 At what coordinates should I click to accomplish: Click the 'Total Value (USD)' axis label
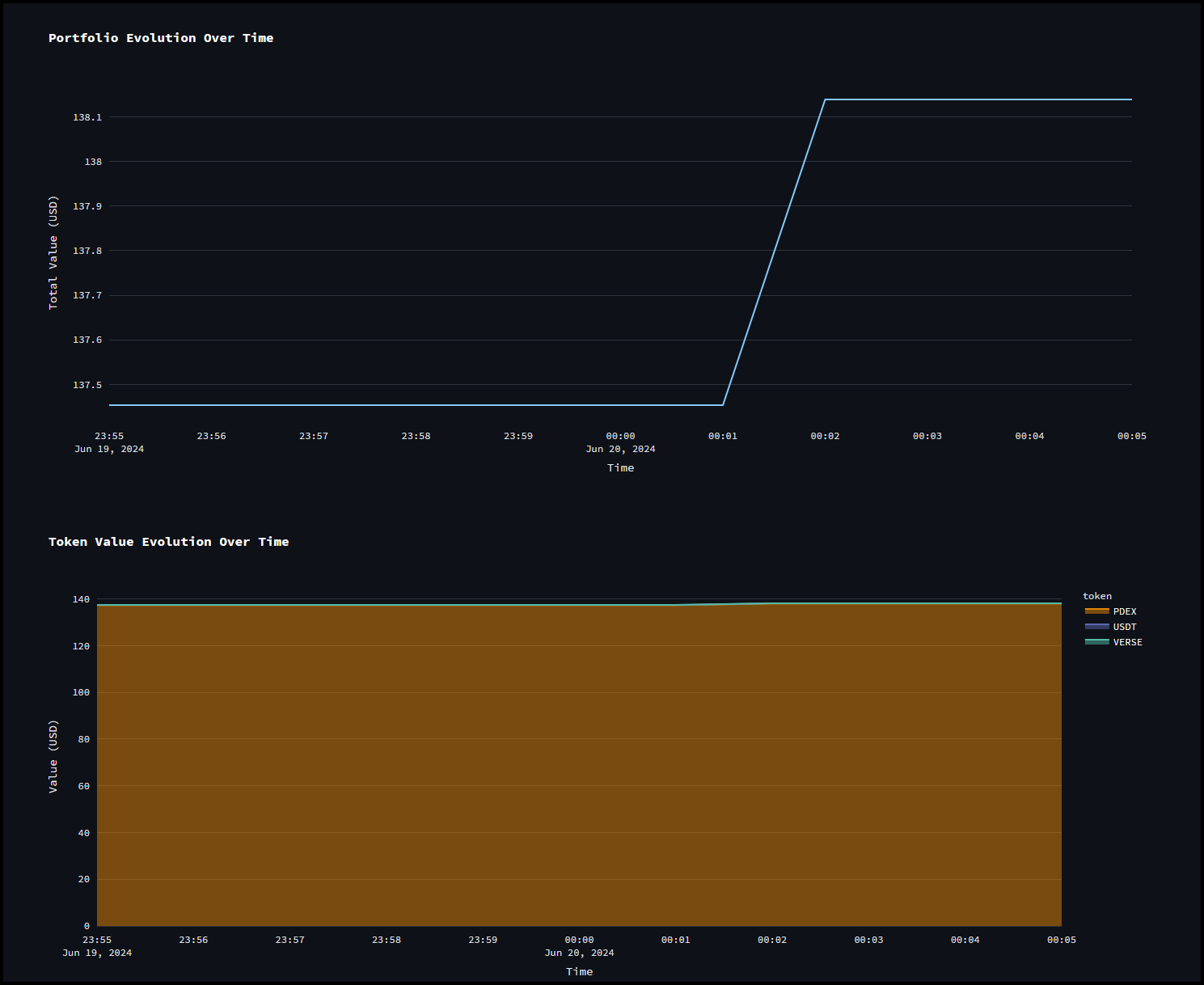[x=53, y=252]
